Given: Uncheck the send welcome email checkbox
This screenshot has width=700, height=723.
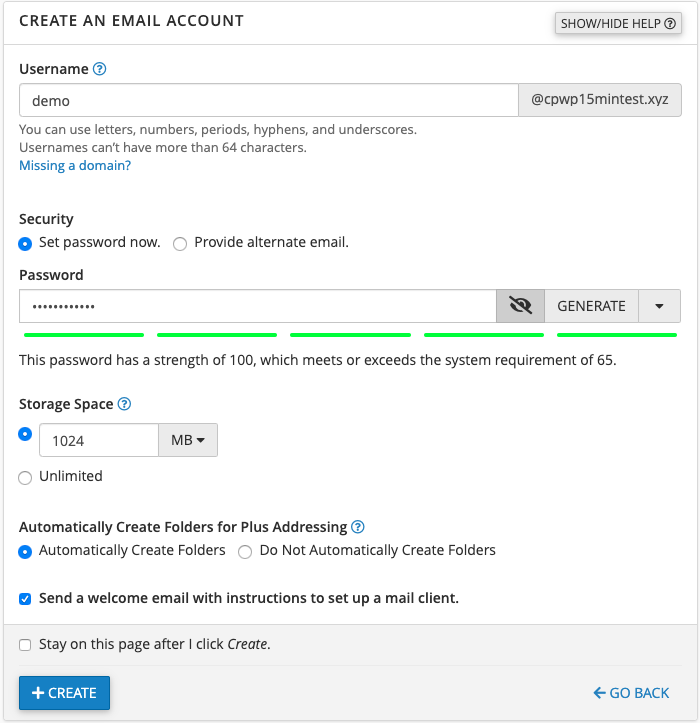Looking at the screenshot, I should (x=26, y=599).
